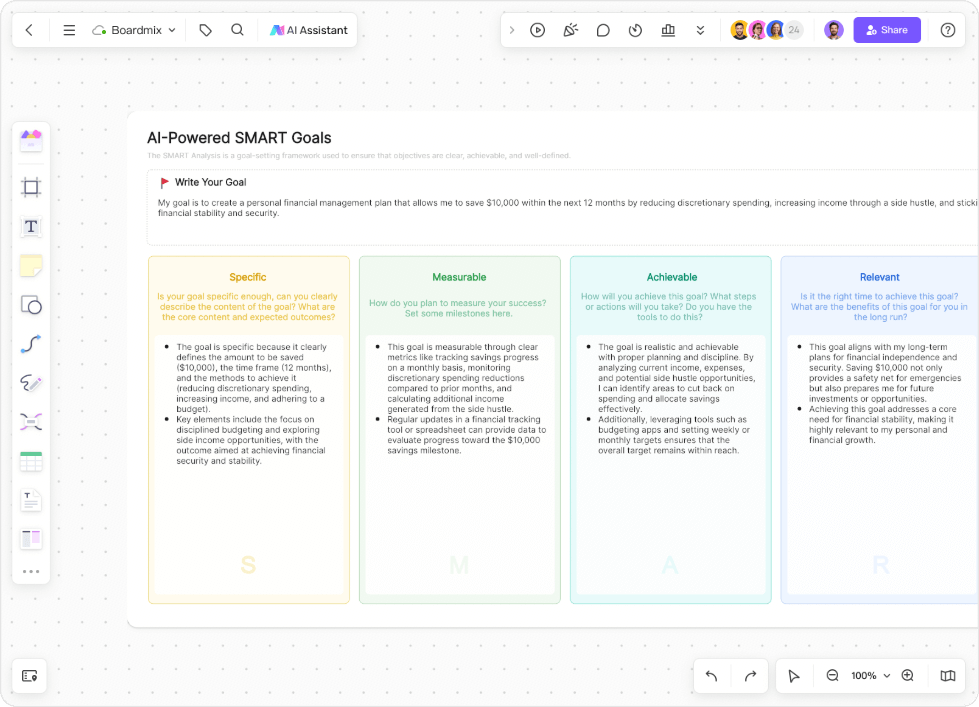Image resolution: width=979 pixels, height=707 pixels.
Task: Click 'Is it the right time' prompt
Action: (x=879, y=307)
